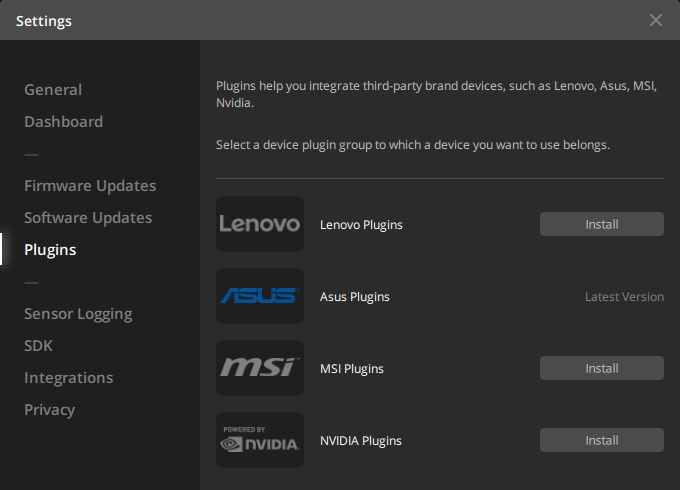The image size is (680, 490).
Task: Install the NVIDIA Plugins
Action: (x=602, y=440)
